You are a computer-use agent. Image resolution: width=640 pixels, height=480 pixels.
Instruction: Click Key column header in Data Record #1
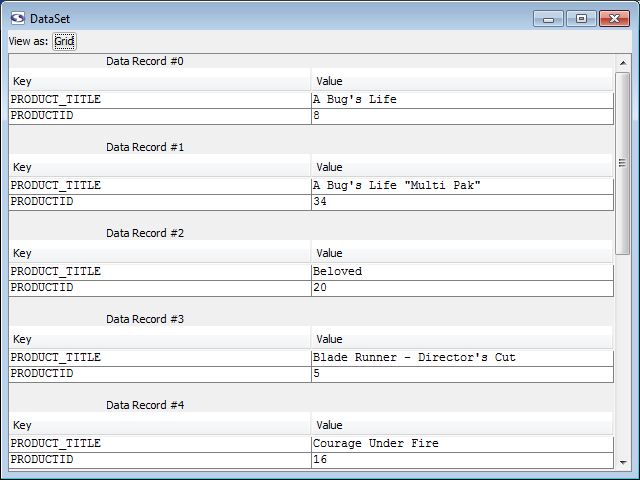click(x=160, y=167)
